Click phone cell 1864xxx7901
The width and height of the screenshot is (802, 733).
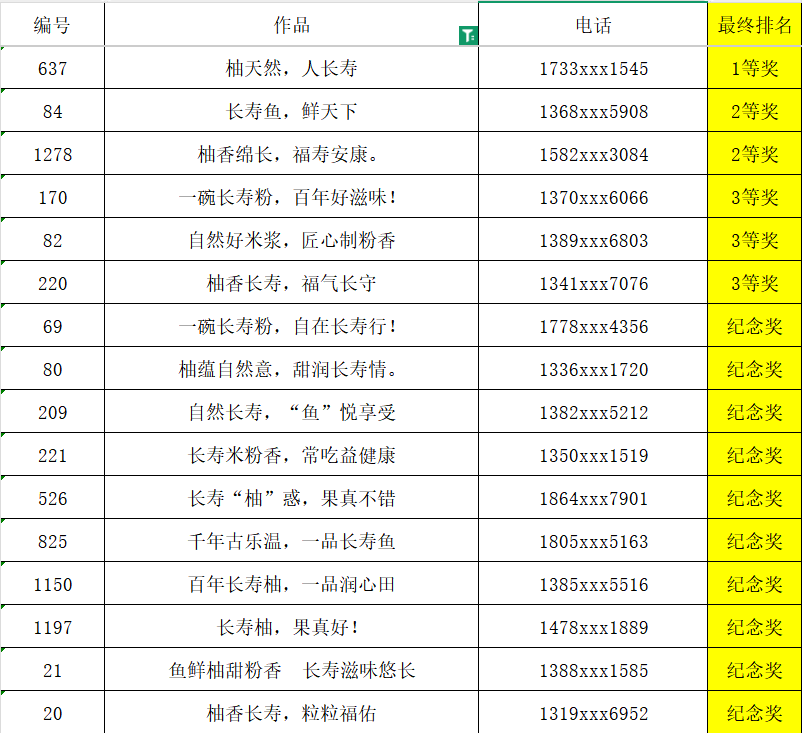click(x=593, y=498)
